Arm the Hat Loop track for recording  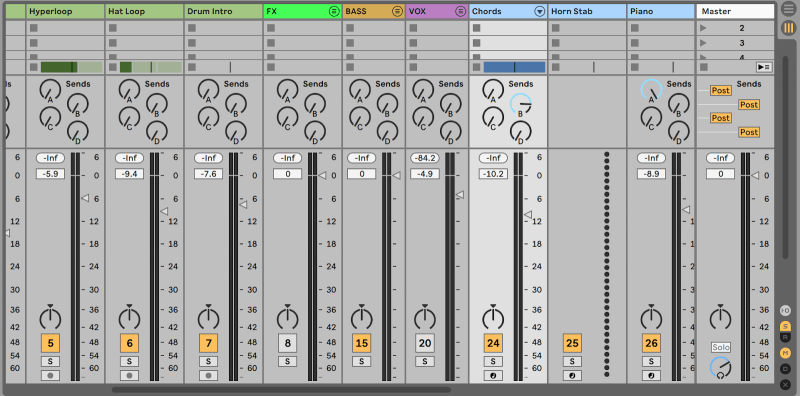(x=130, y=376)
